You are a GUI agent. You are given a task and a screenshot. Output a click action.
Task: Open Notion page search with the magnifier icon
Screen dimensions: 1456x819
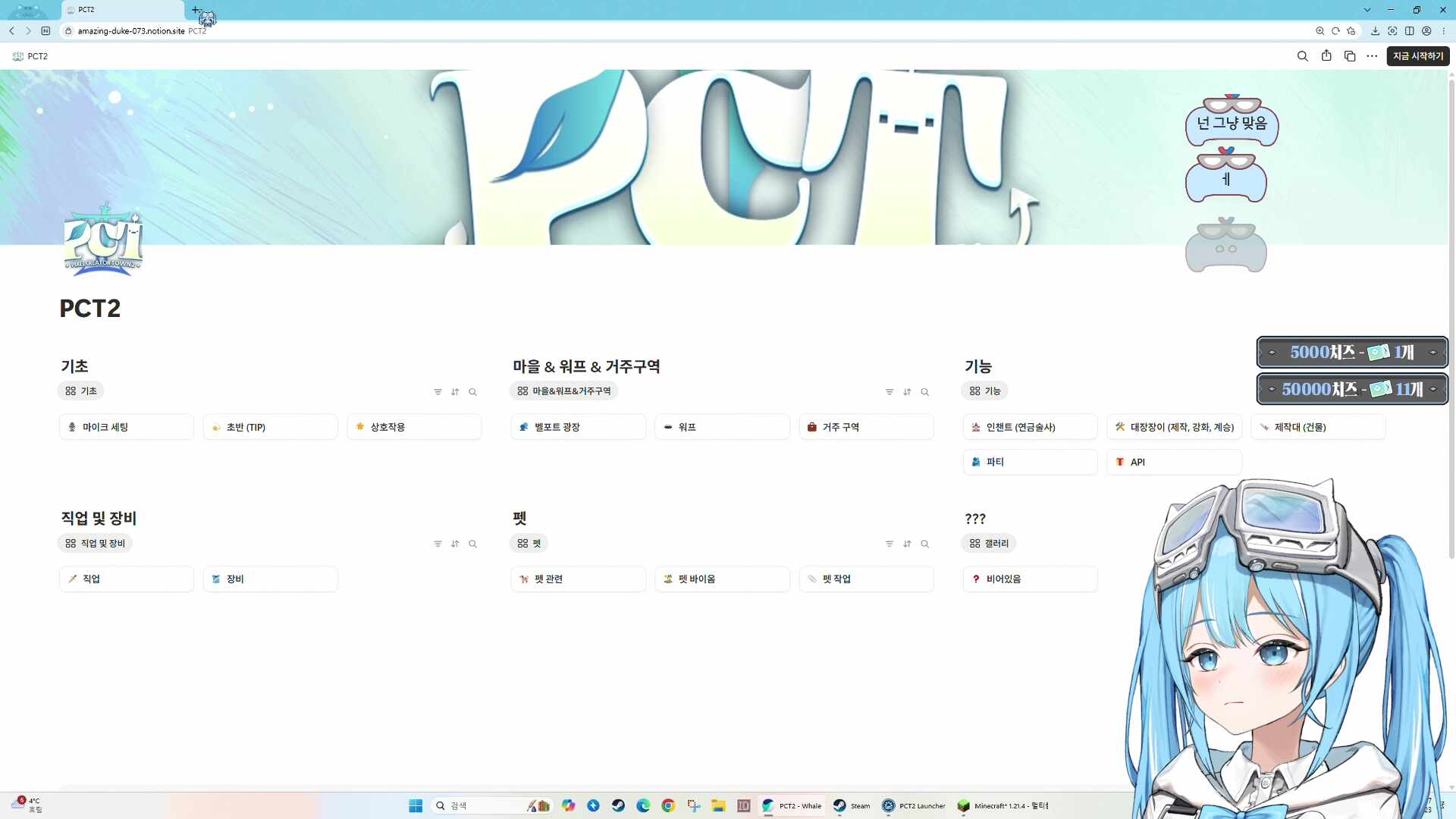click(1302, 56)
